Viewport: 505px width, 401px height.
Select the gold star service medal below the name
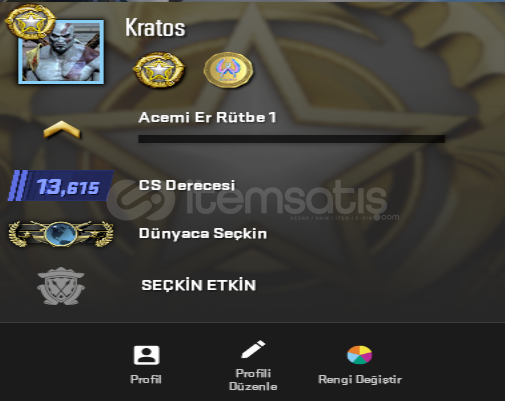tap(159, 70)
